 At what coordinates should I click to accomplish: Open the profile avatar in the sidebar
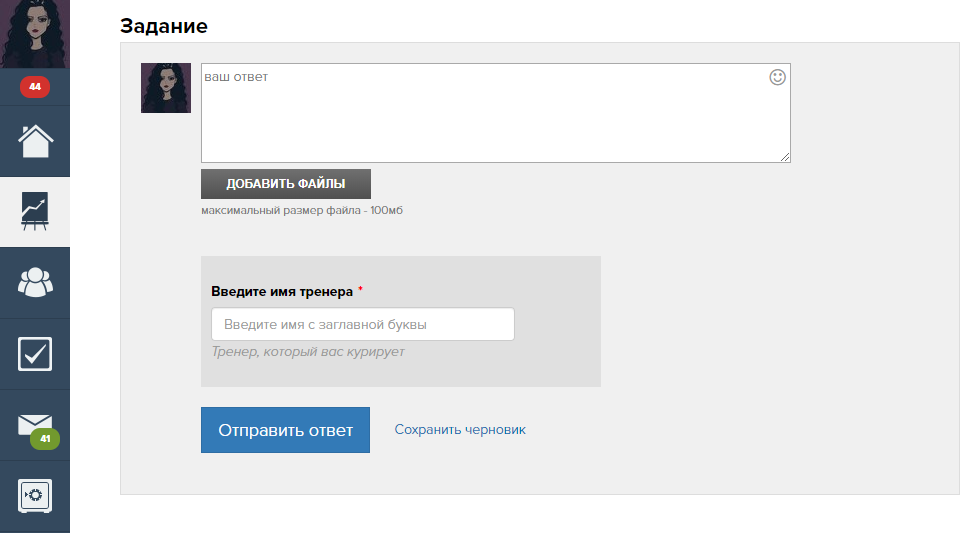point(35,33)
